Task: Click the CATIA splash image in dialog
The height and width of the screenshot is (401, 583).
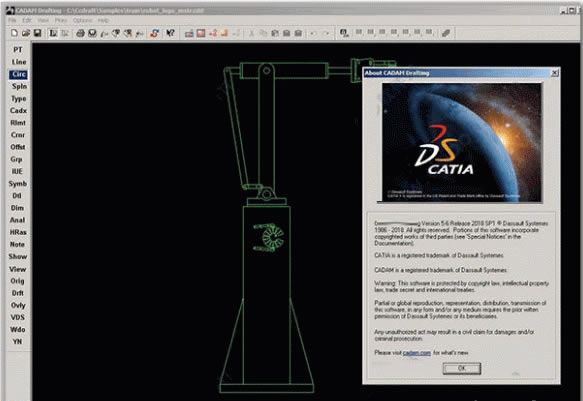Action: tap(462, 143)
